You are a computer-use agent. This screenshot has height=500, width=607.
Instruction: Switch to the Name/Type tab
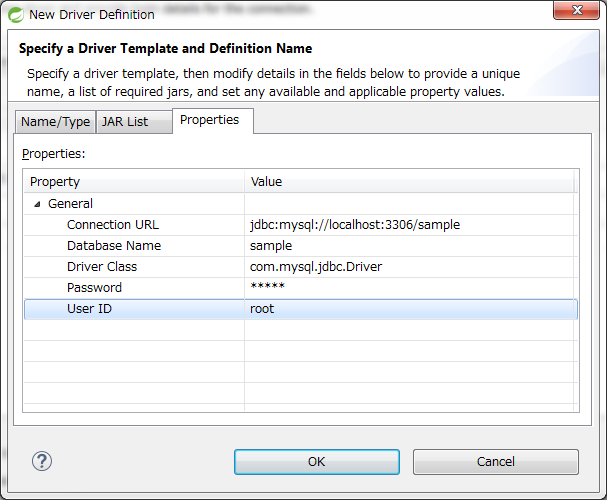[55, 122]
